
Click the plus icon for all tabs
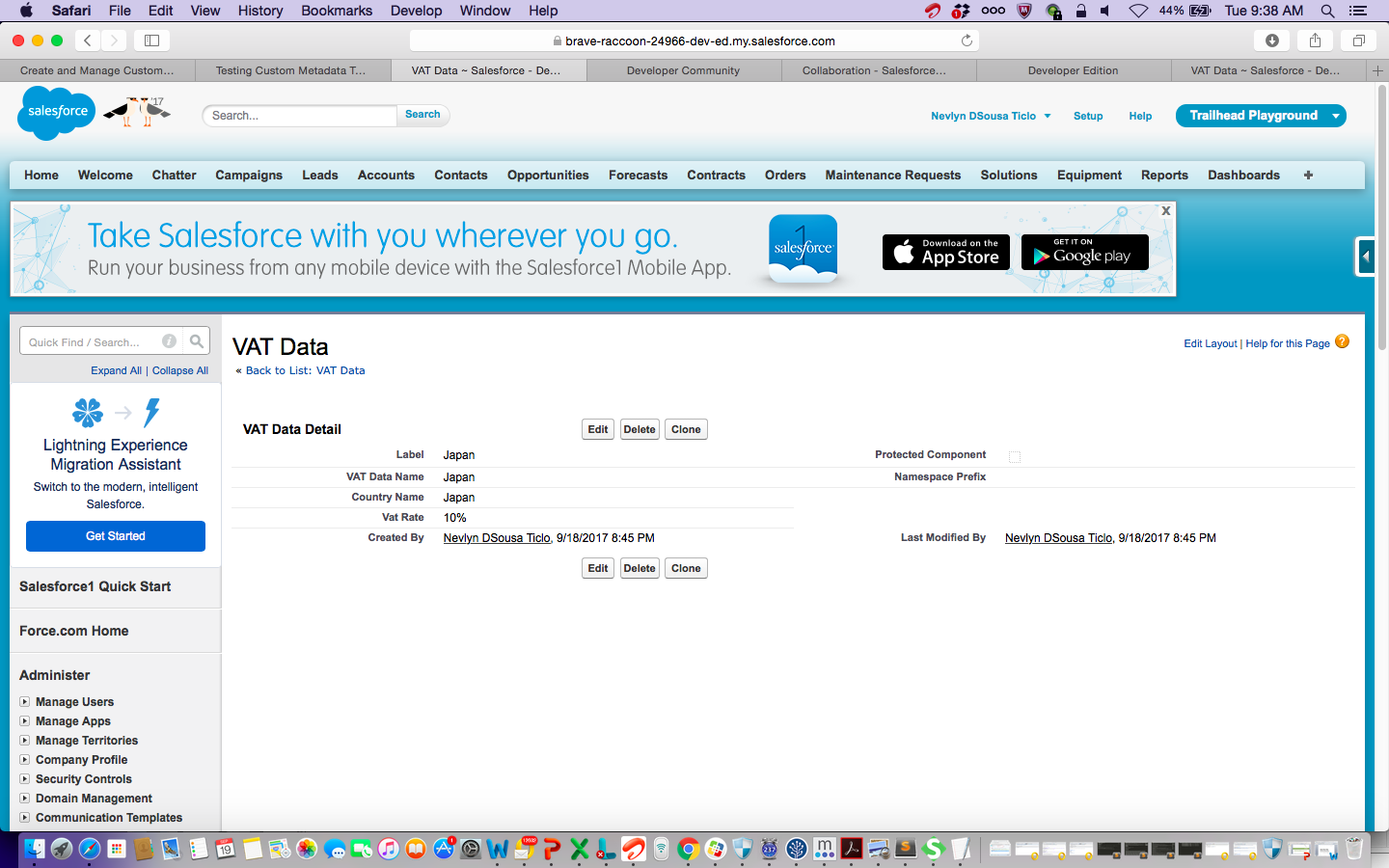[x=1308, y=175]
